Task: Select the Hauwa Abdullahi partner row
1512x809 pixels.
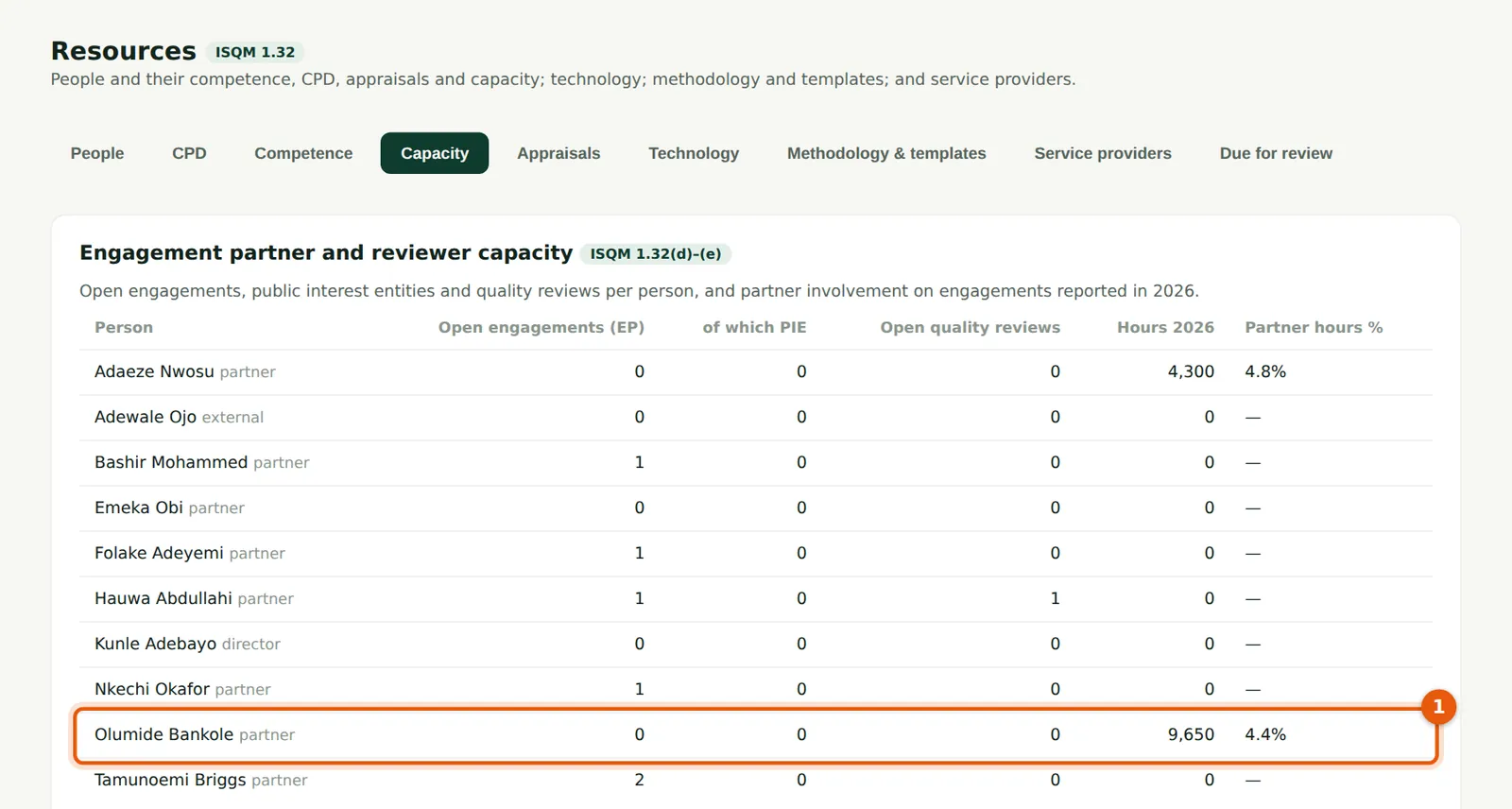Action: coord(756,599)
